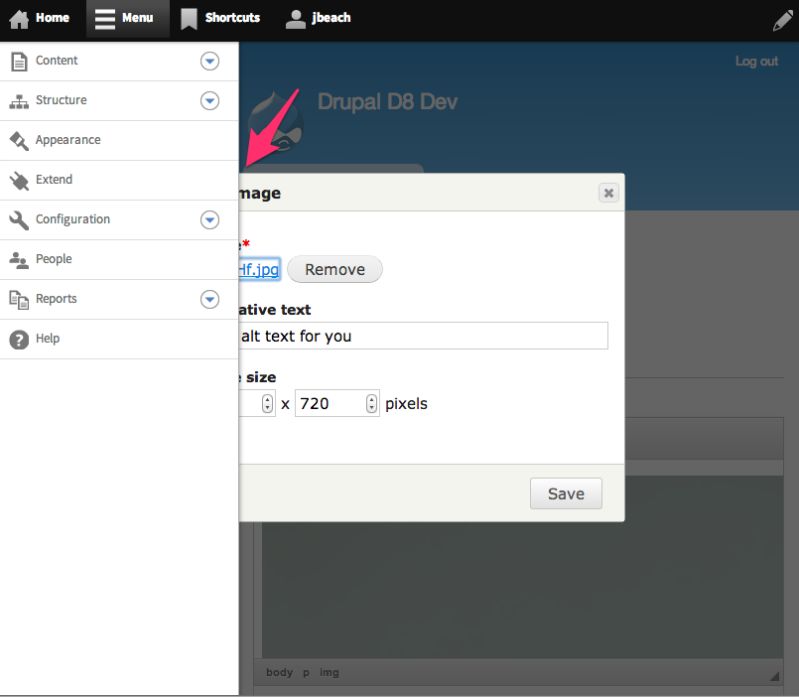Click the Remove button
This screenshot has width=799, height=697.
pyautogui.click(x=335, y=269)
